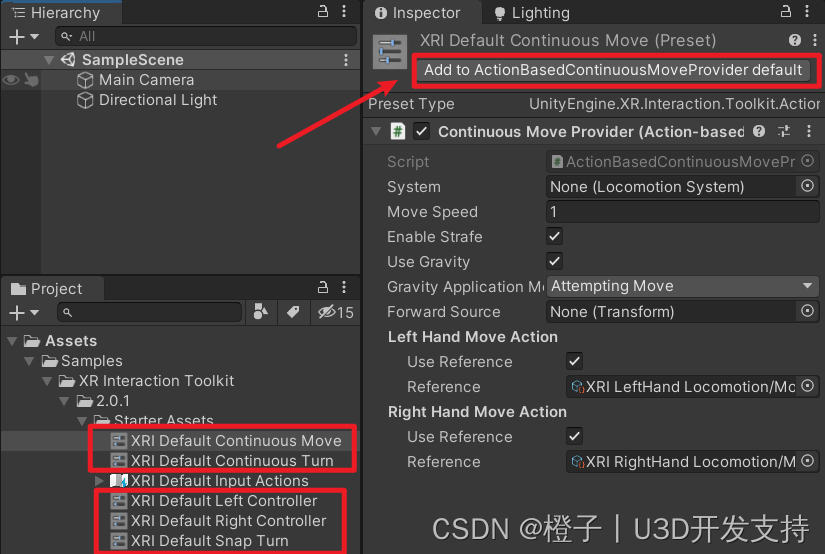
Task: Open SampleScene row options menu
Action: coord(346,60)
